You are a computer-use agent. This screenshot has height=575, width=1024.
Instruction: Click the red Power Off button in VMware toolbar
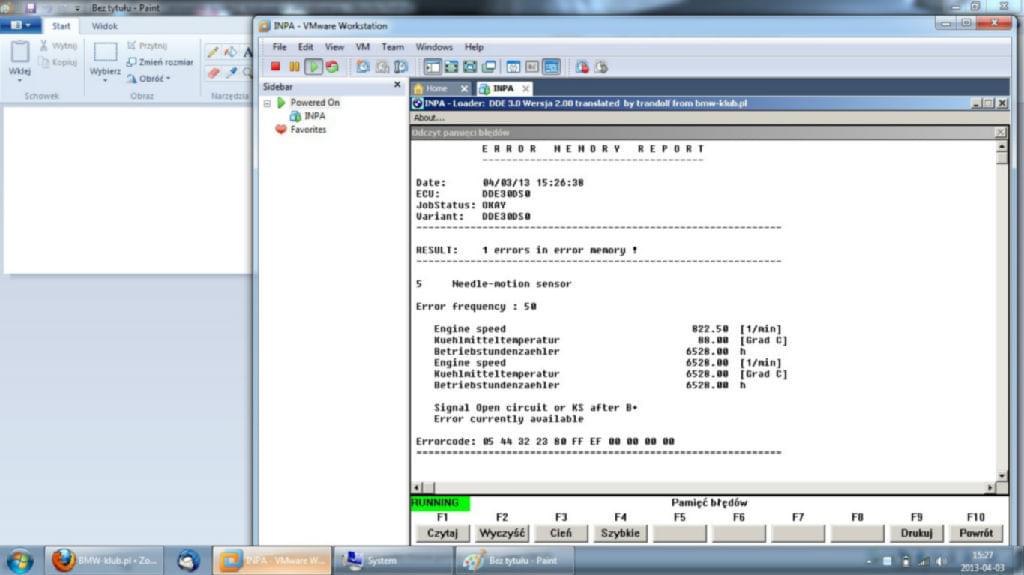(x=275, y=67)
